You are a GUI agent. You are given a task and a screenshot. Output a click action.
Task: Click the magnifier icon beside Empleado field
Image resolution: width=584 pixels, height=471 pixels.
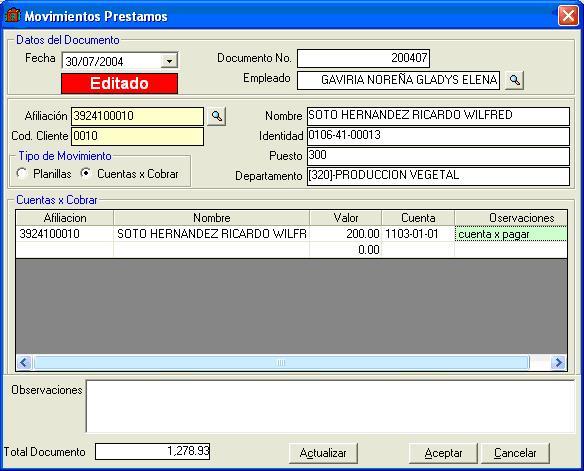click(514, 80)
